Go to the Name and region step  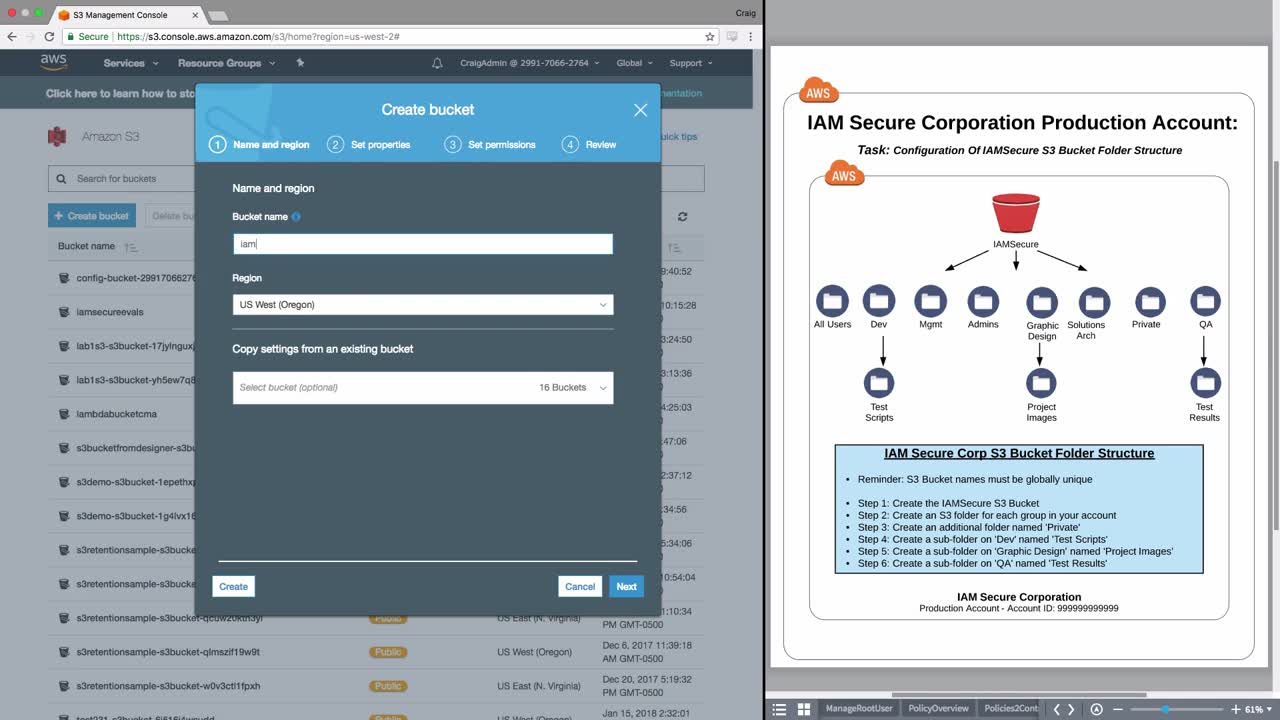pyautogui.click(x=259, y=145)
